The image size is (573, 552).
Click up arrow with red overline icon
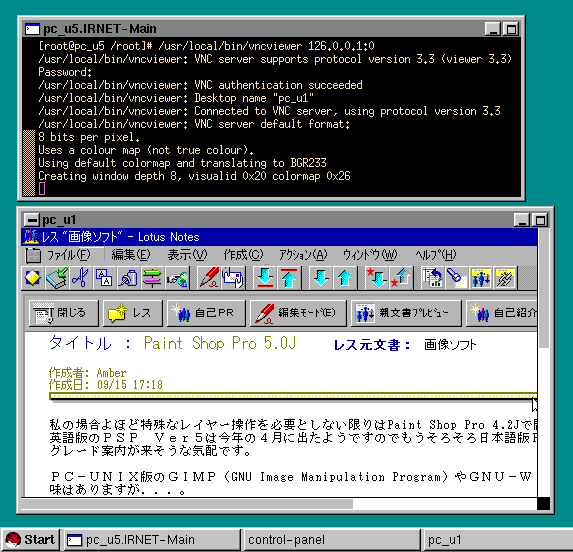[x=289, y=278]
